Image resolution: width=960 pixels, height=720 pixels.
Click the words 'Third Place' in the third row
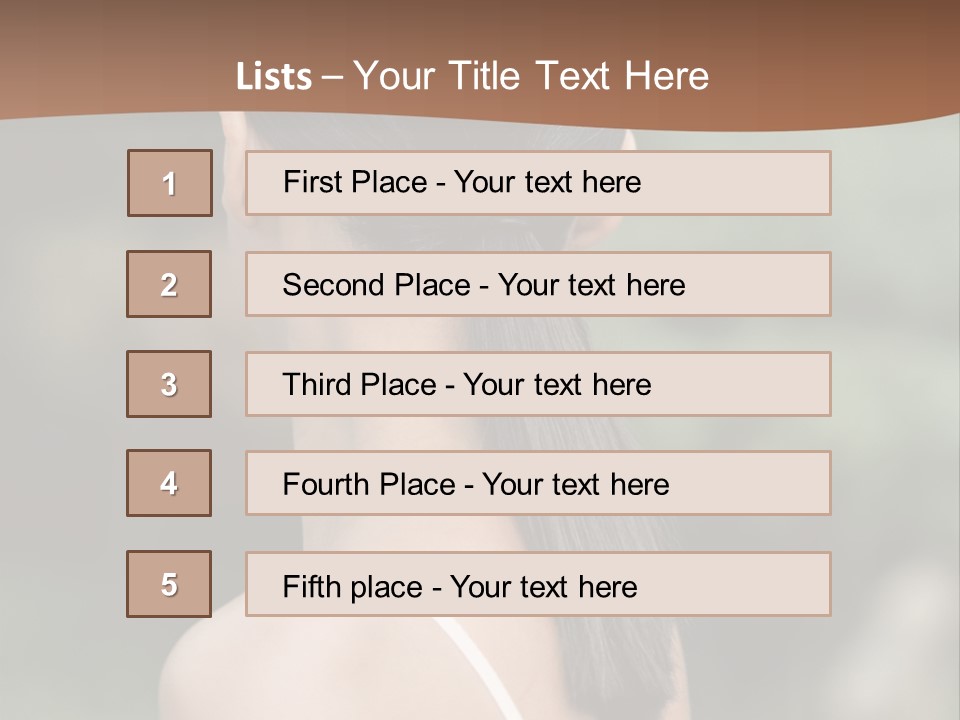pyautogui.click(x=359, y=384)
